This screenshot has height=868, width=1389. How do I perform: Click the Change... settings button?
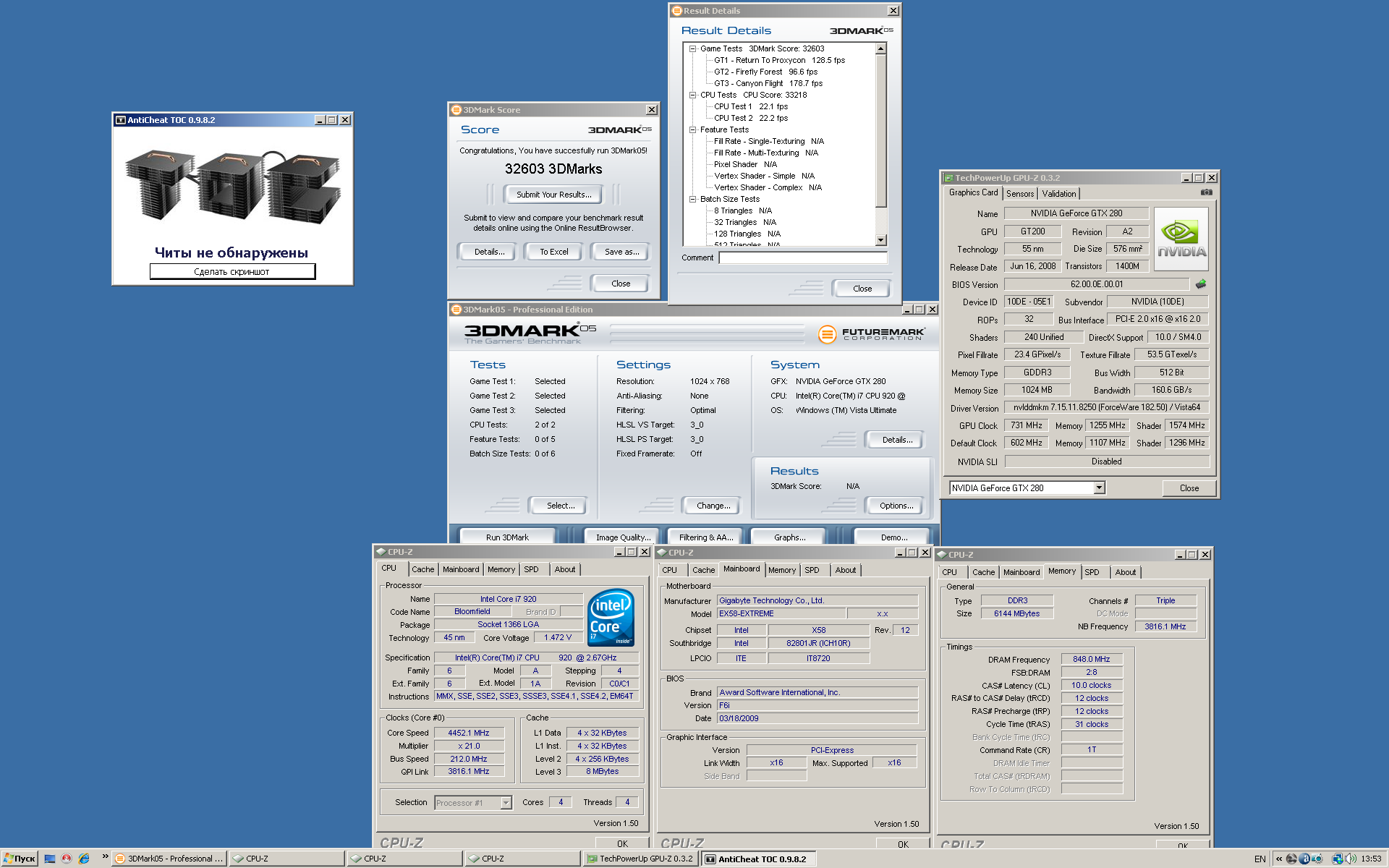click(x=713, y=506)
